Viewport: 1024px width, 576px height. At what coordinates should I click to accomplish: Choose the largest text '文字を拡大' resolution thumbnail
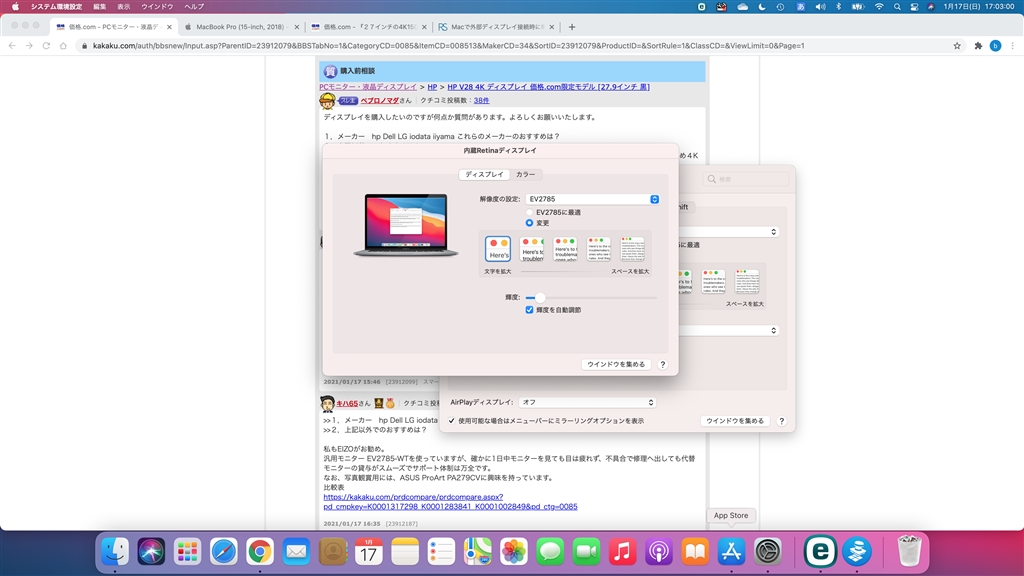tap(498, 250)
